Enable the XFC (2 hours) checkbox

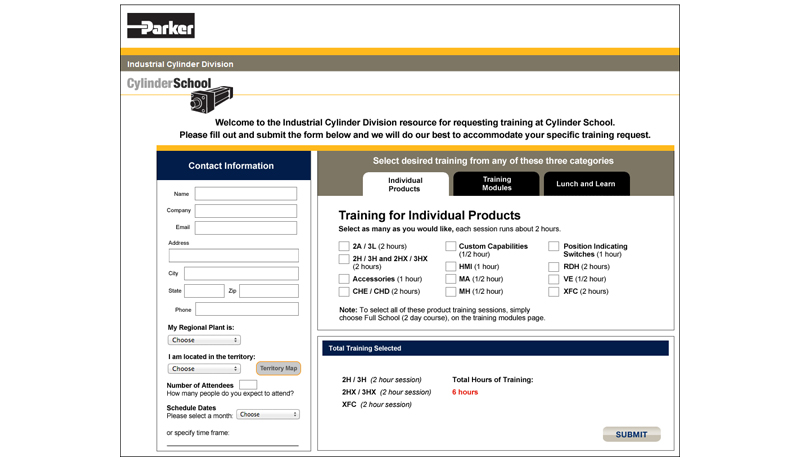[x=554, y=292]
